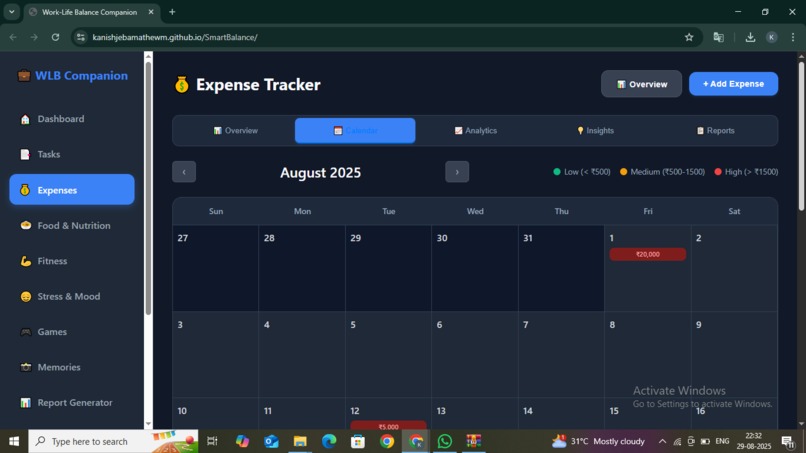Click the Add Expense button
This screenshot has height=453, width=806.
734,84
